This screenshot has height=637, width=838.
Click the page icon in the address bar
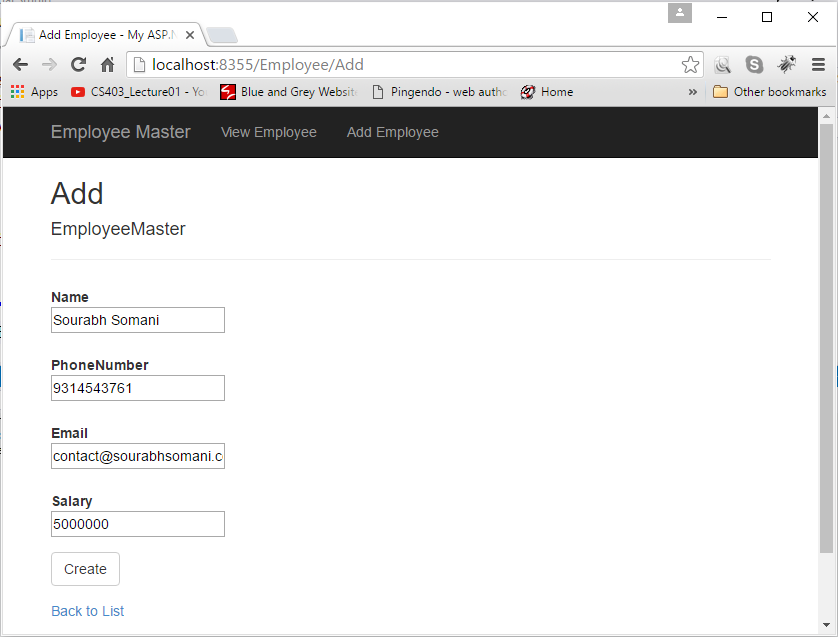pos(139,65)
